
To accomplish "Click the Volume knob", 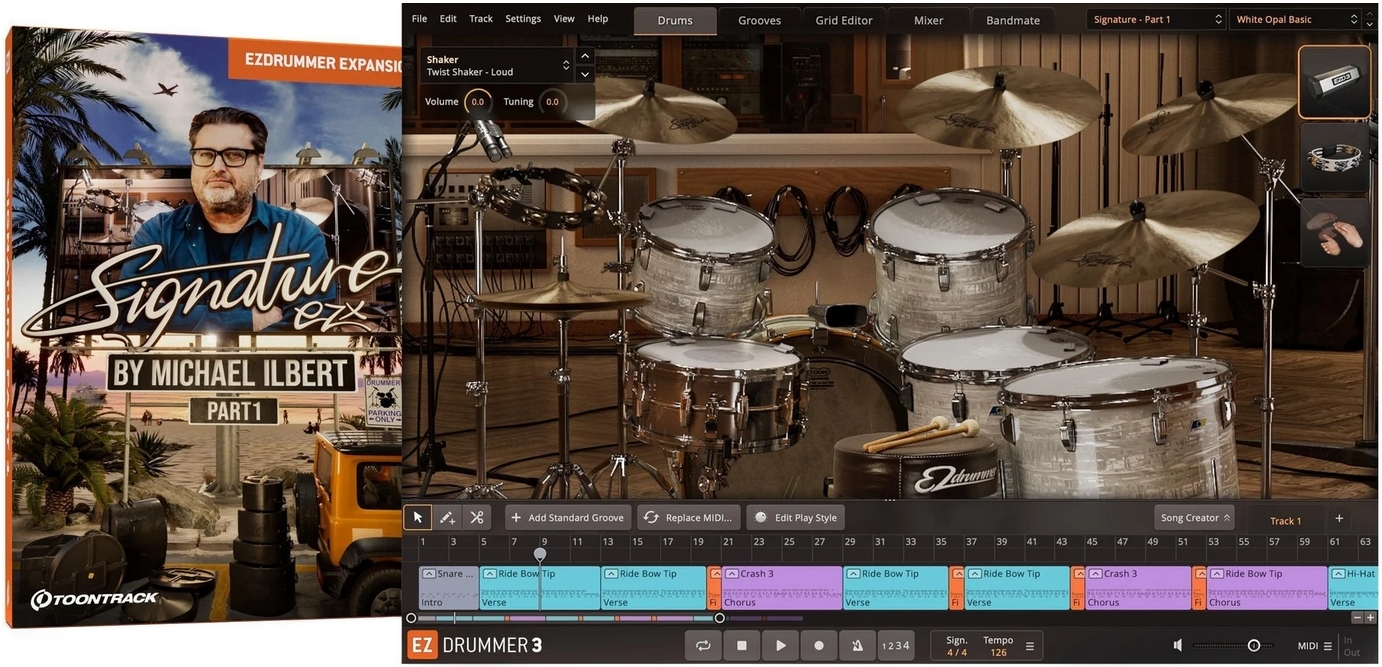I will click(x=477, y=102).
